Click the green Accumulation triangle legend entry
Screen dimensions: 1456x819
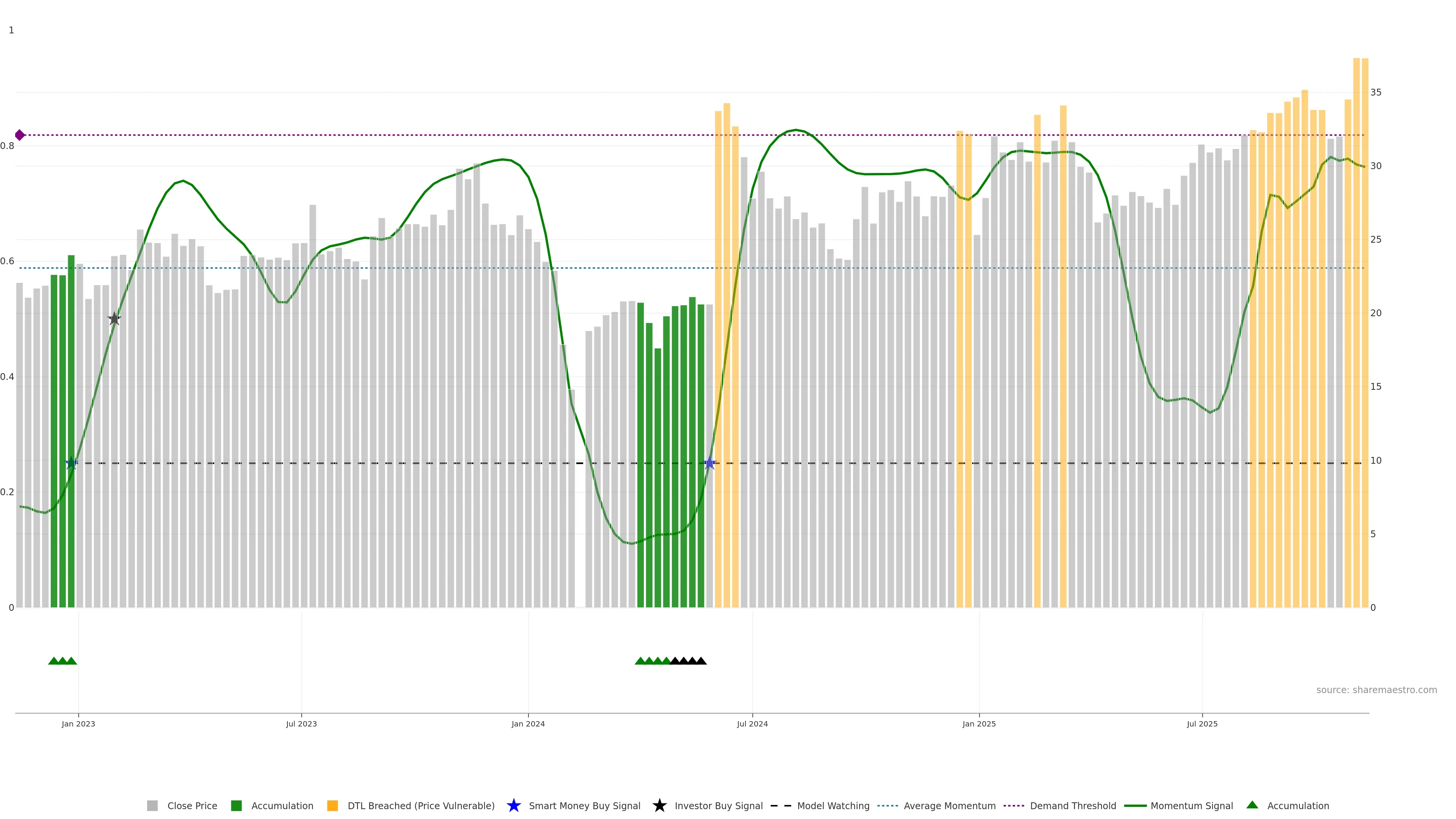pyautogui.click(x=1252, y=805)
